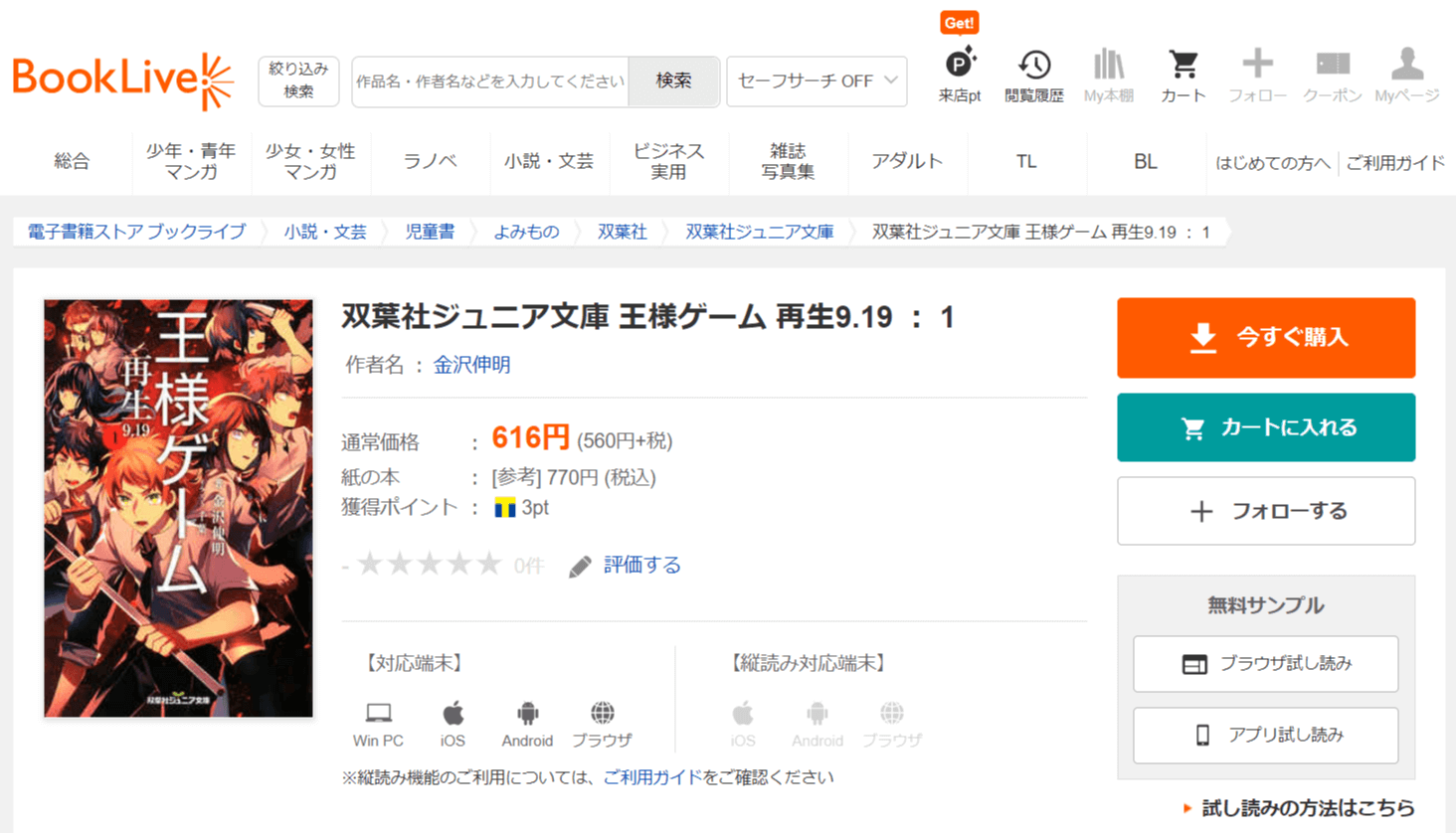Open the BookLive logo homepage
The width and height of the screenshot is (1456, 833).
point(122,81)
